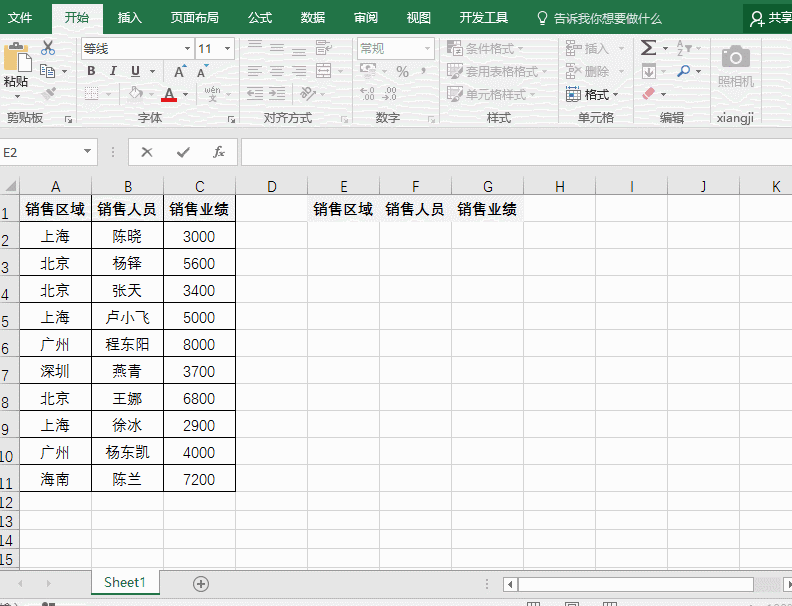This screenshot has width=792, height=606.
Task: Click the fill color paint bucket icon
Action: point(136,93)
